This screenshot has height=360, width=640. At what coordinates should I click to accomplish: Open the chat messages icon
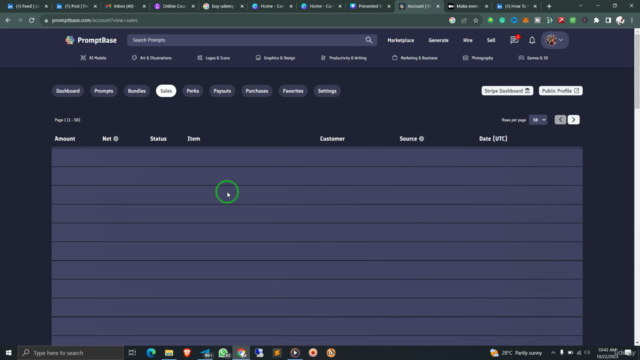514,40
